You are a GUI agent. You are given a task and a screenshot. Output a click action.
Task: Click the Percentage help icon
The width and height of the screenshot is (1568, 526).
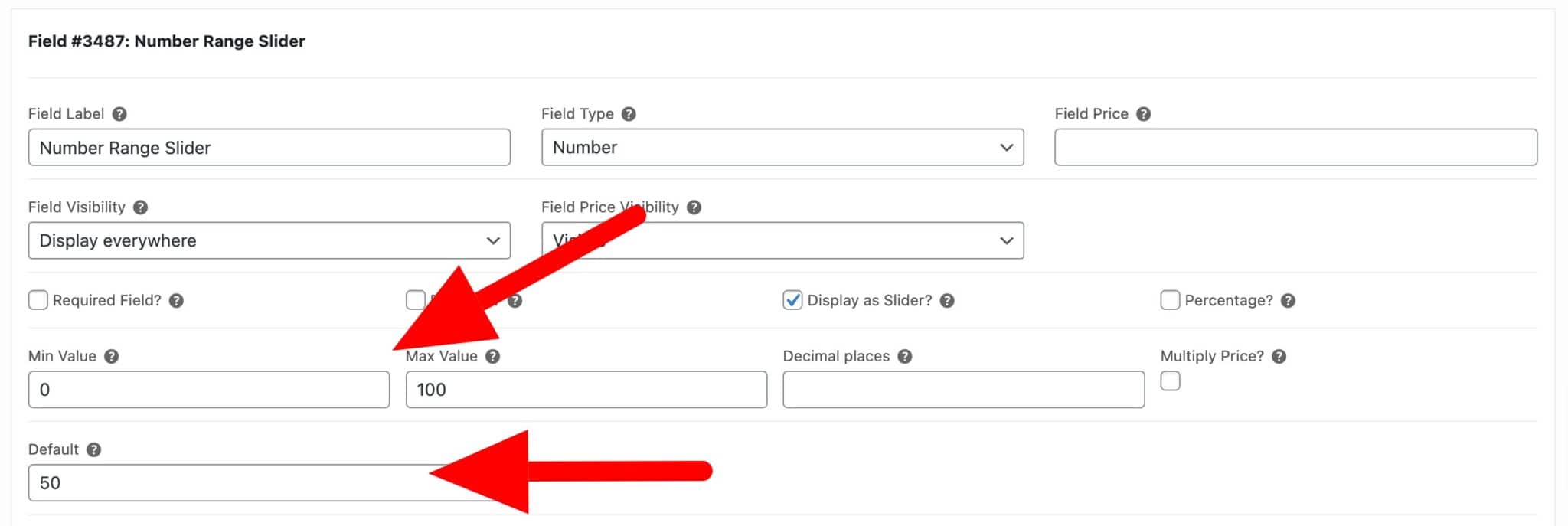[x=1286, y=301]
